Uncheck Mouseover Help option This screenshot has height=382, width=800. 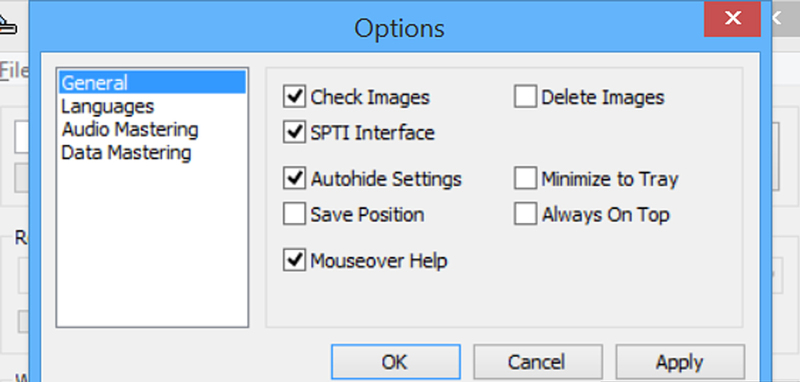click(x=294, y=260)
